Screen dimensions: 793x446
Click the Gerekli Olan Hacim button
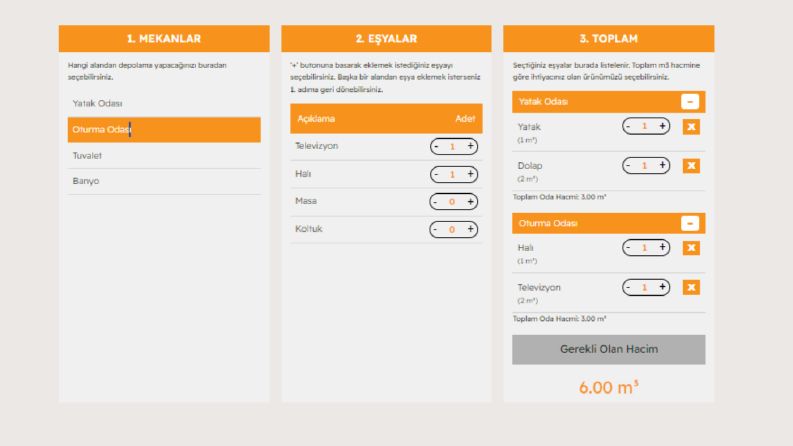(x=608, y=349)
